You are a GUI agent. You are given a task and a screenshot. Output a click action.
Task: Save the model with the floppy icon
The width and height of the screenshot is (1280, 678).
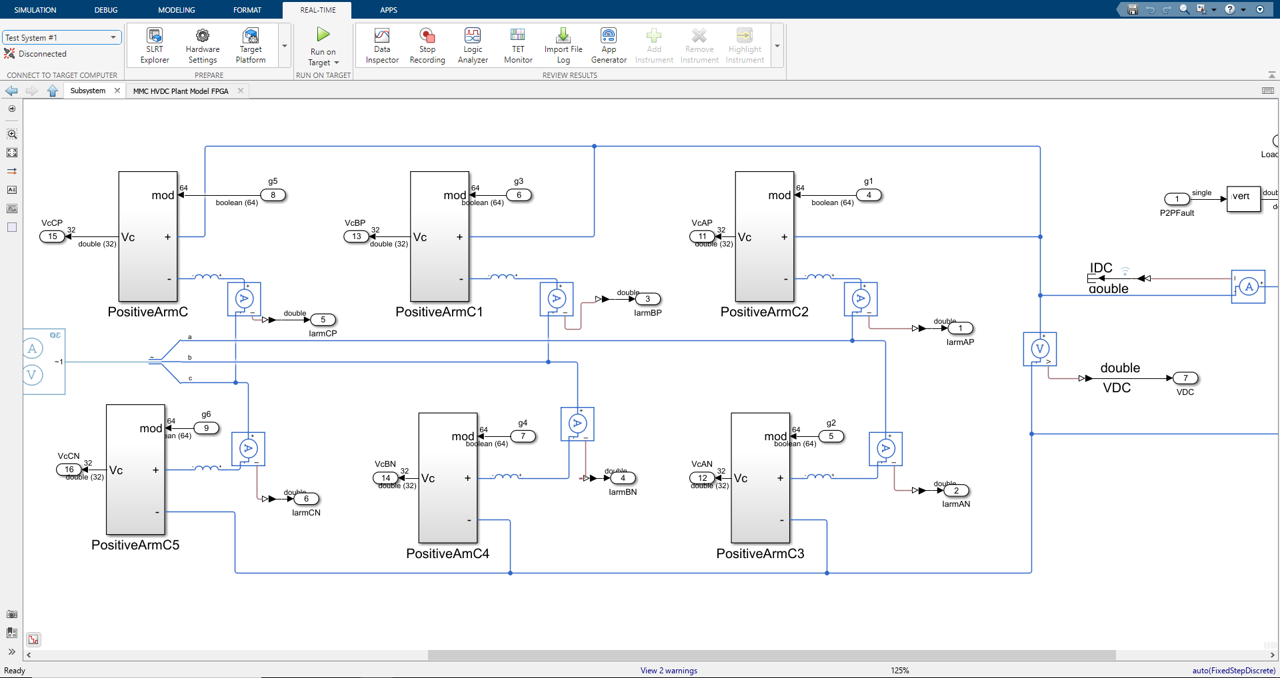click(x=1132, y=9)
